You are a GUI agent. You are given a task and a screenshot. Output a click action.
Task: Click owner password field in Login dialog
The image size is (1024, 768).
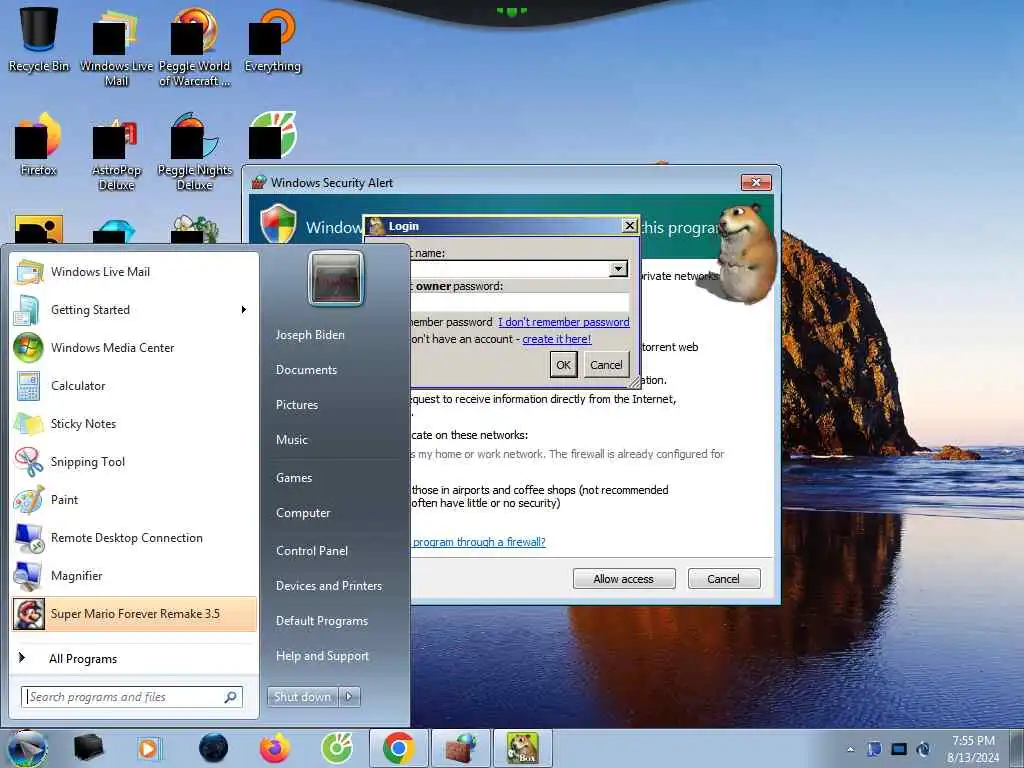520,302
